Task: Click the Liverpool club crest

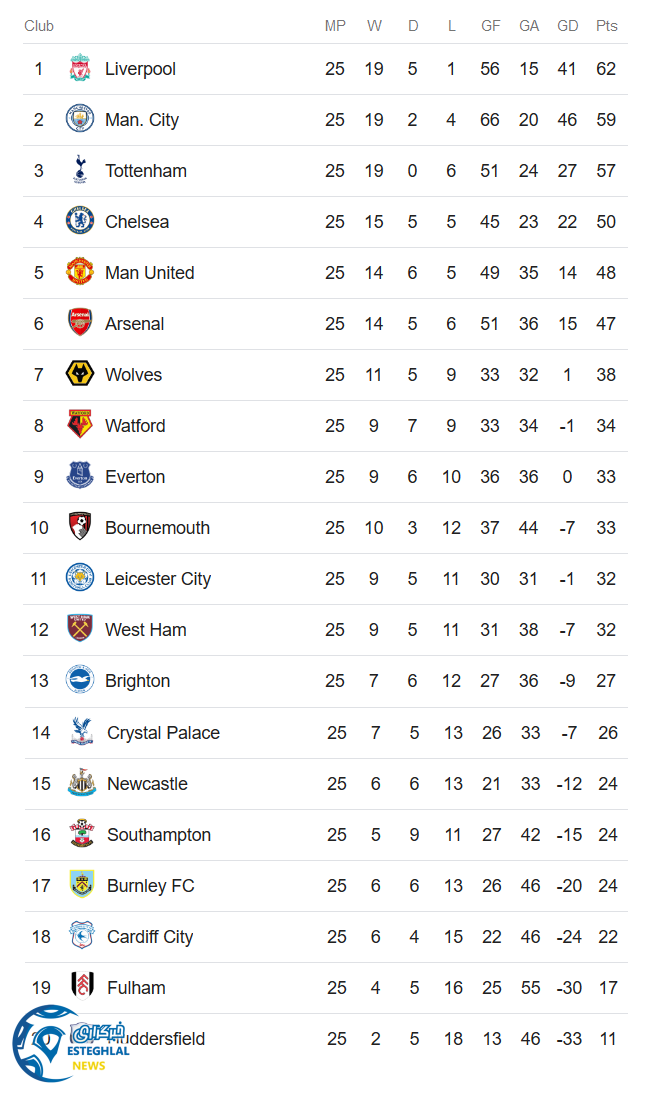Action: point(80,69)
